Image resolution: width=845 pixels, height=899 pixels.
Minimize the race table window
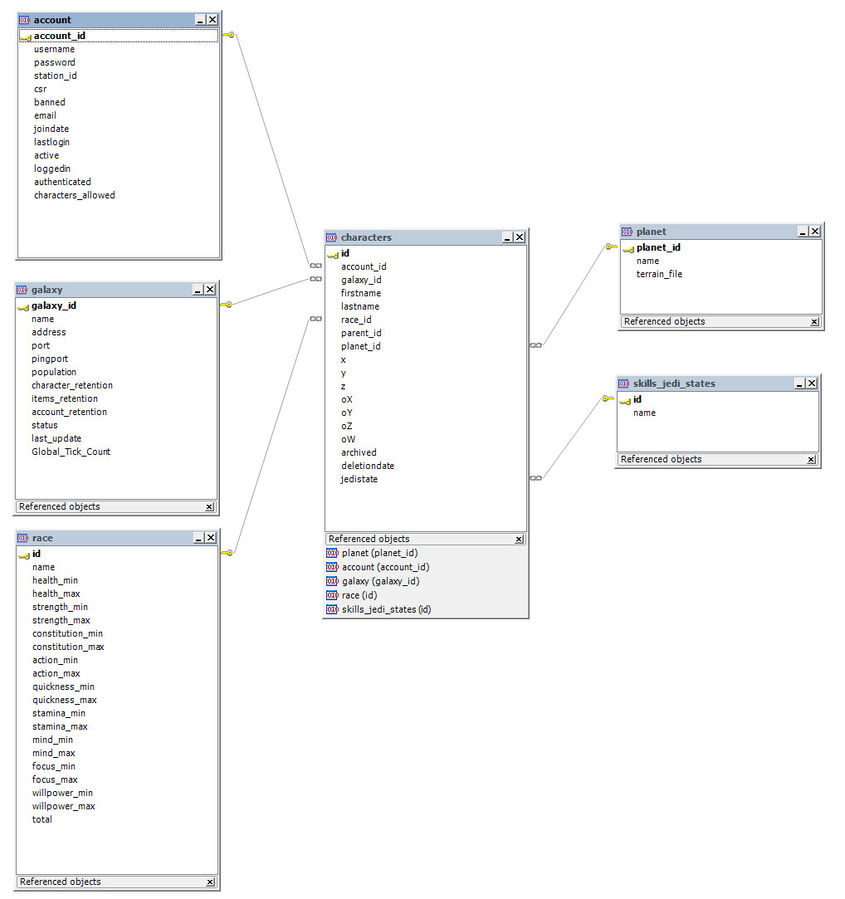pos(197,538)
